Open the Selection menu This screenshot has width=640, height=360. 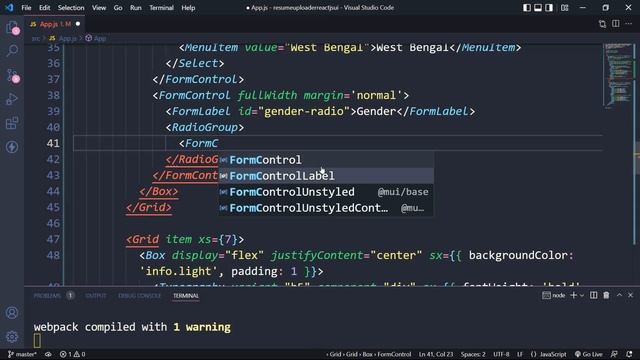tap(71, 8)
